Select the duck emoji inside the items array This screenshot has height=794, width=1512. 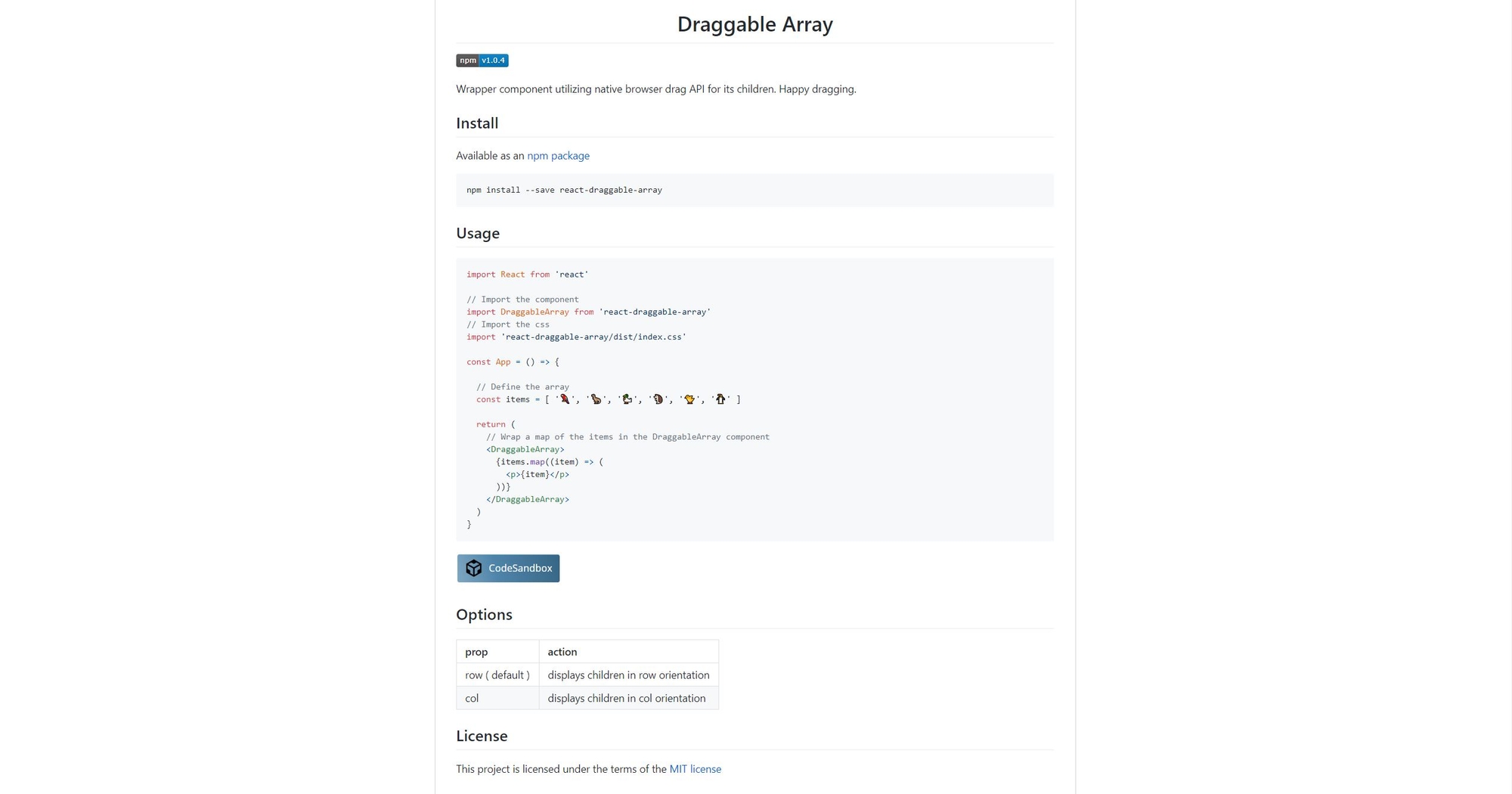627,399
